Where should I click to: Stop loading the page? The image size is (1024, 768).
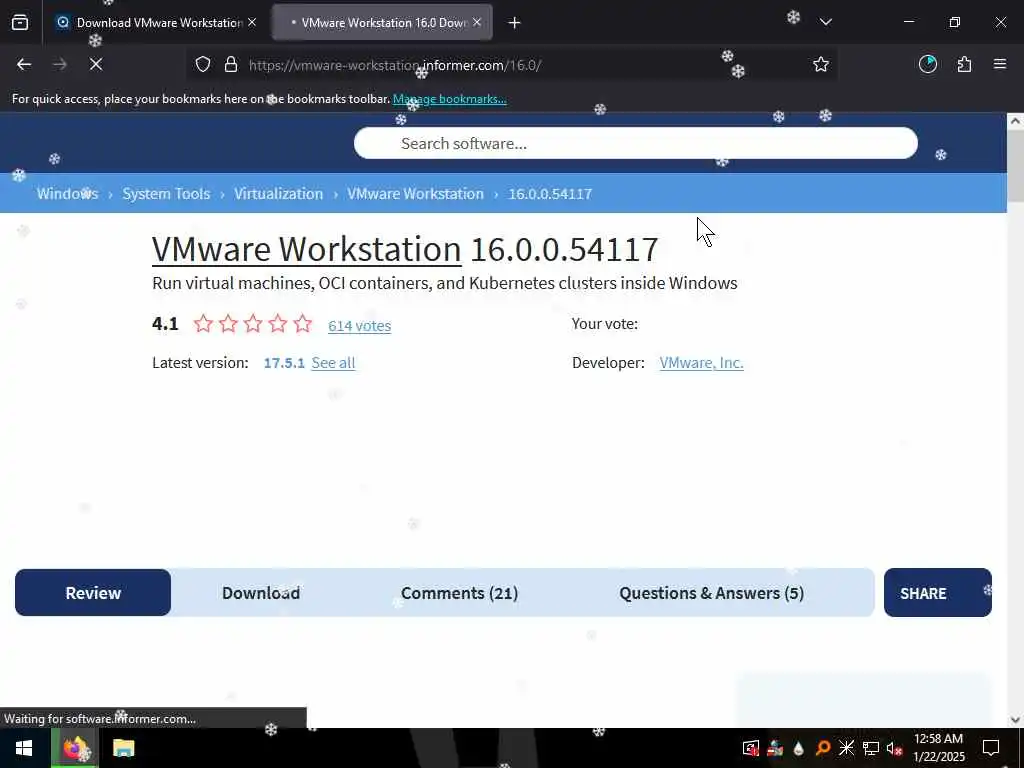(x=95, y=64)
